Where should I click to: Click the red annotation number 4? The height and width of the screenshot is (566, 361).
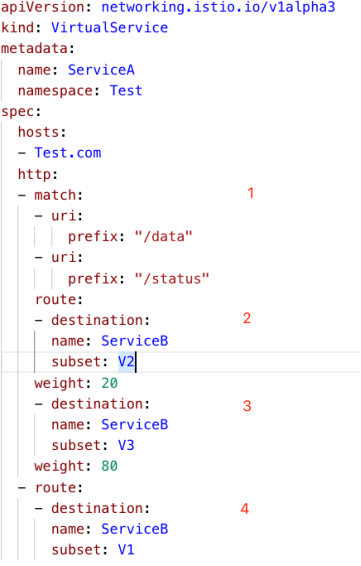coord(245,509)
